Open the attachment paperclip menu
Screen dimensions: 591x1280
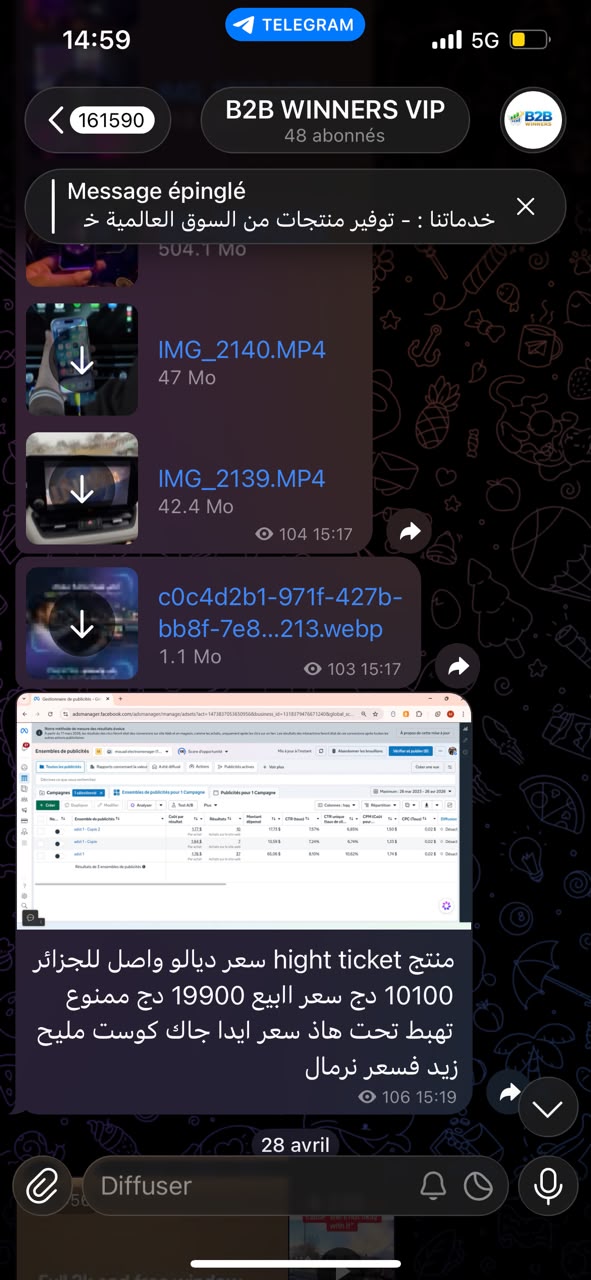tap(41, 1186)
